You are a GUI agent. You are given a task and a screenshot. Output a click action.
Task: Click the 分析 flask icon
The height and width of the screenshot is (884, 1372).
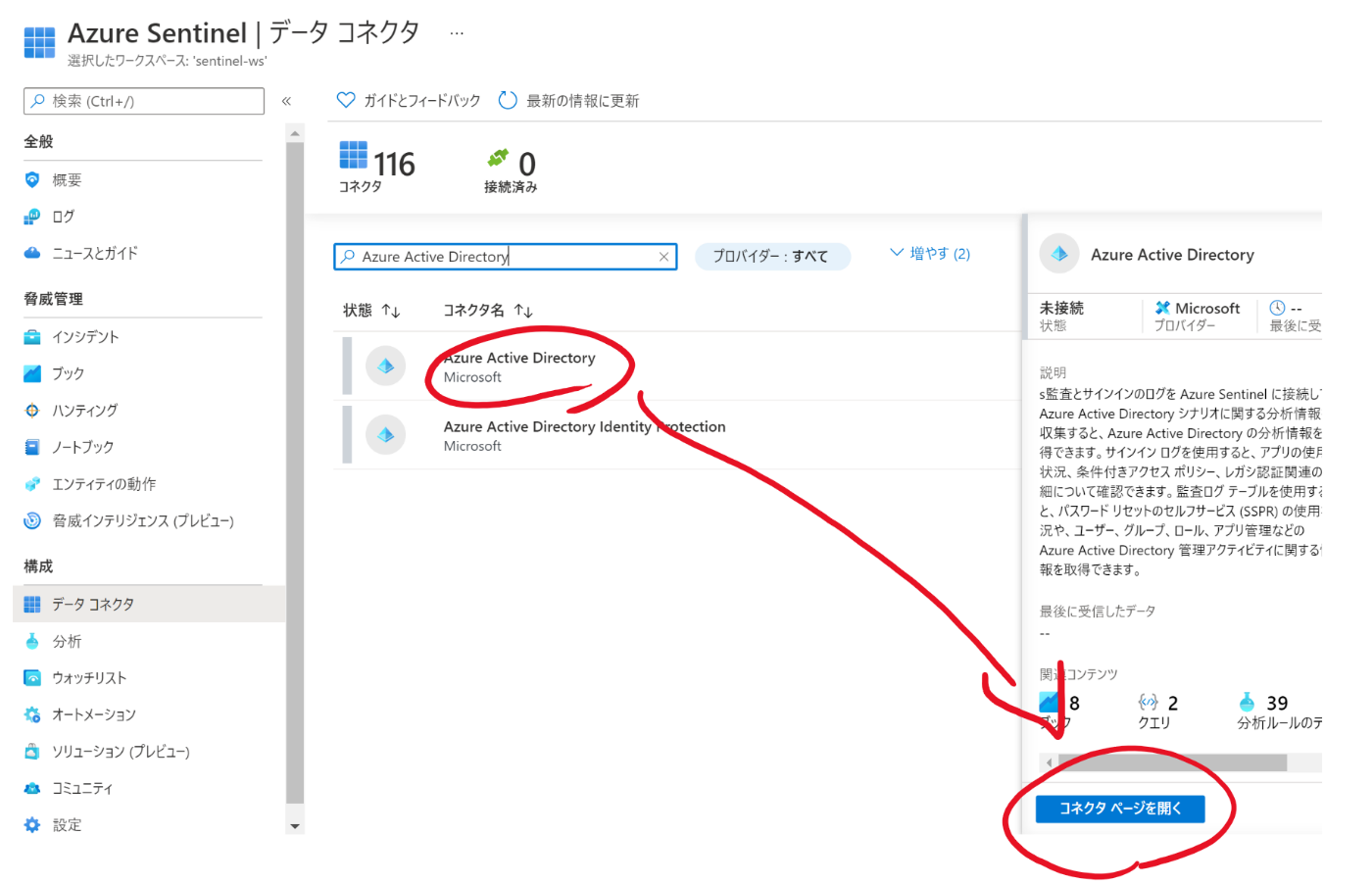(32, 641)
